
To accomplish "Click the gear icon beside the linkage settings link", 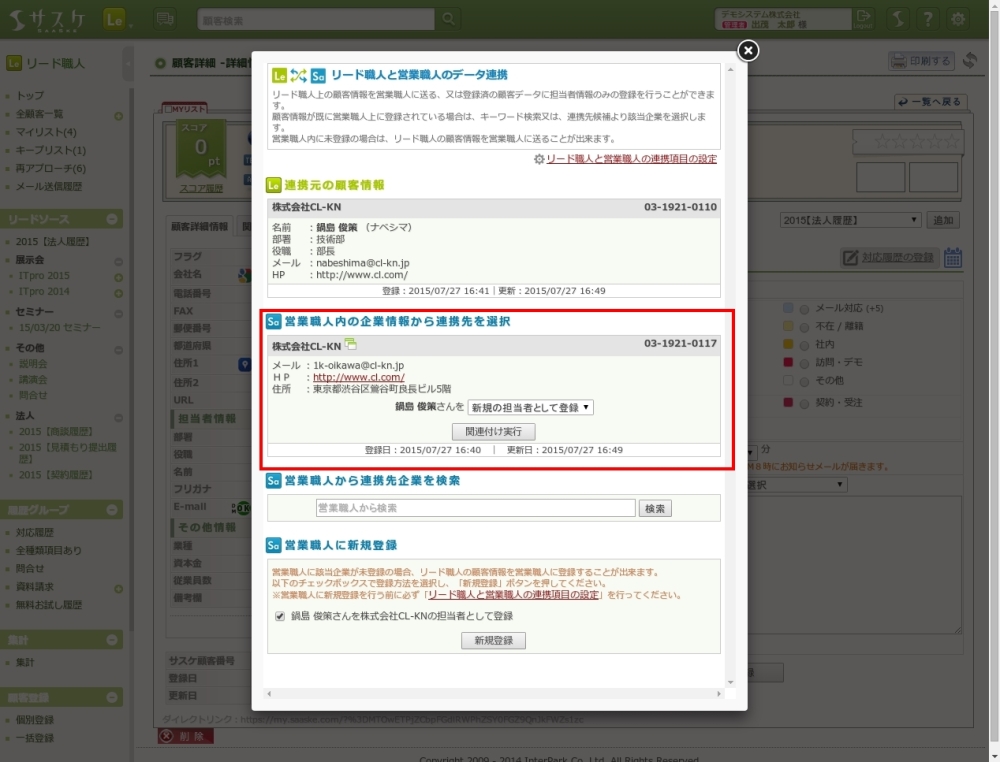I will click(539, 159).
